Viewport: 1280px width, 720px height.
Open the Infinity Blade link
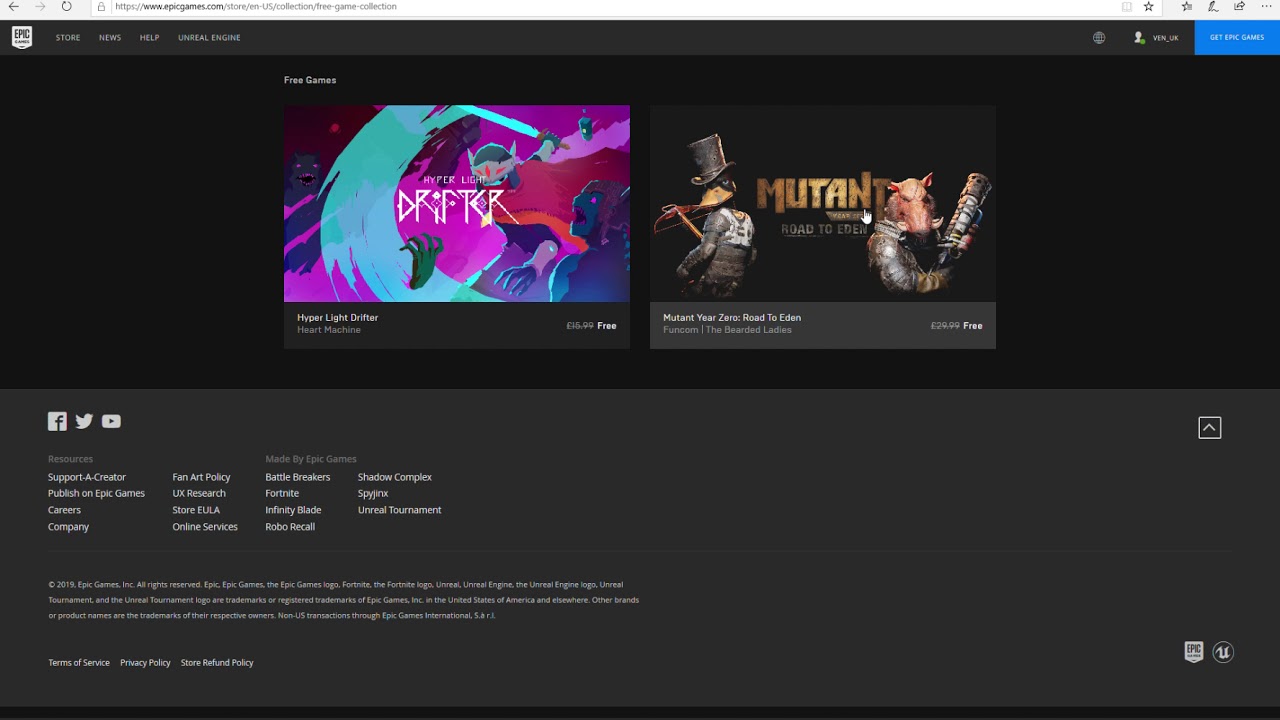(293, 510)
